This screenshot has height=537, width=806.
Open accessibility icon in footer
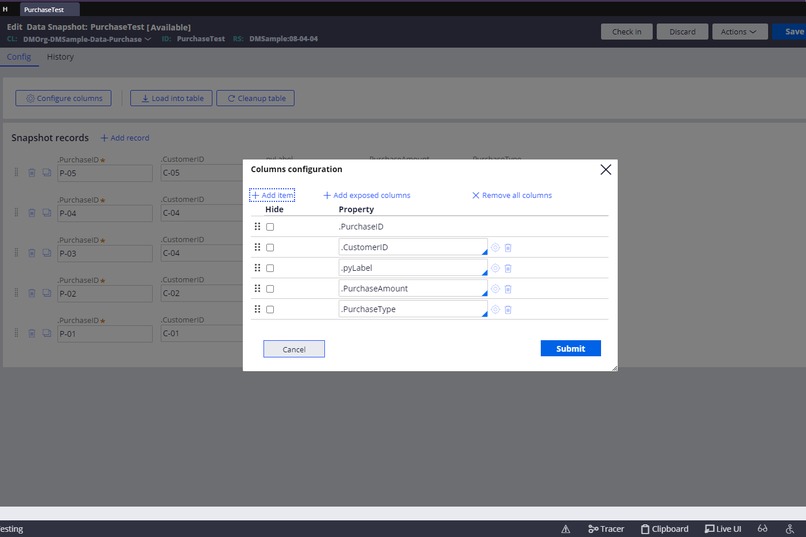(790, 528)
